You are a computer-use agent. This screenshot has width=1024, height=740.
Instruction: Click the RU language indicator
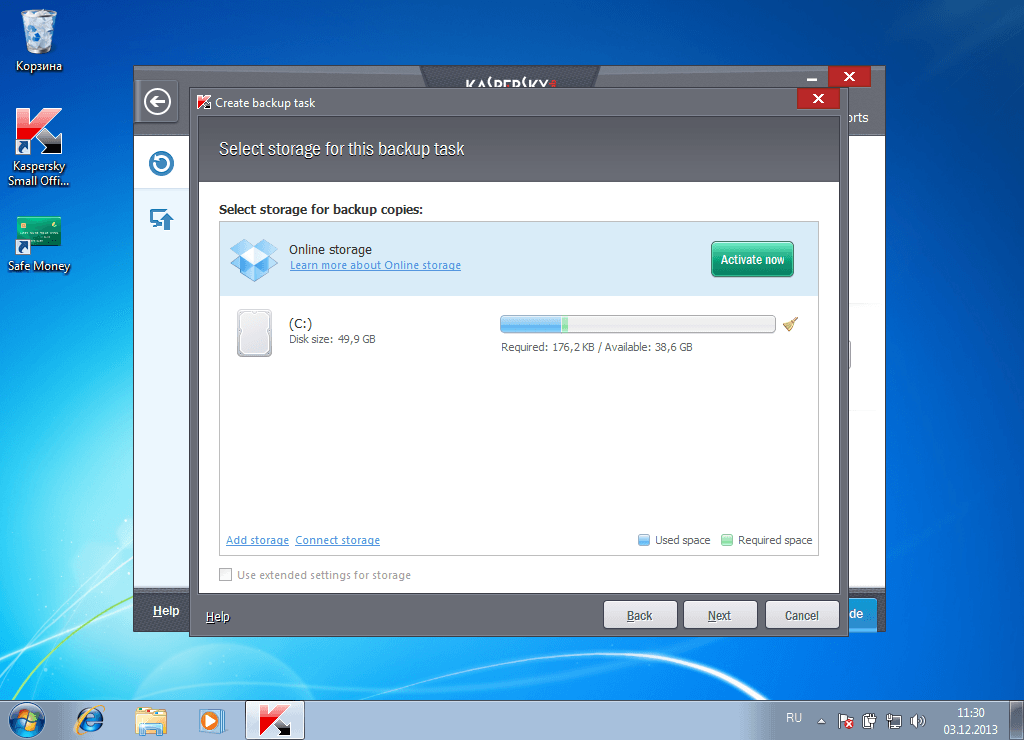coord(793,718)
